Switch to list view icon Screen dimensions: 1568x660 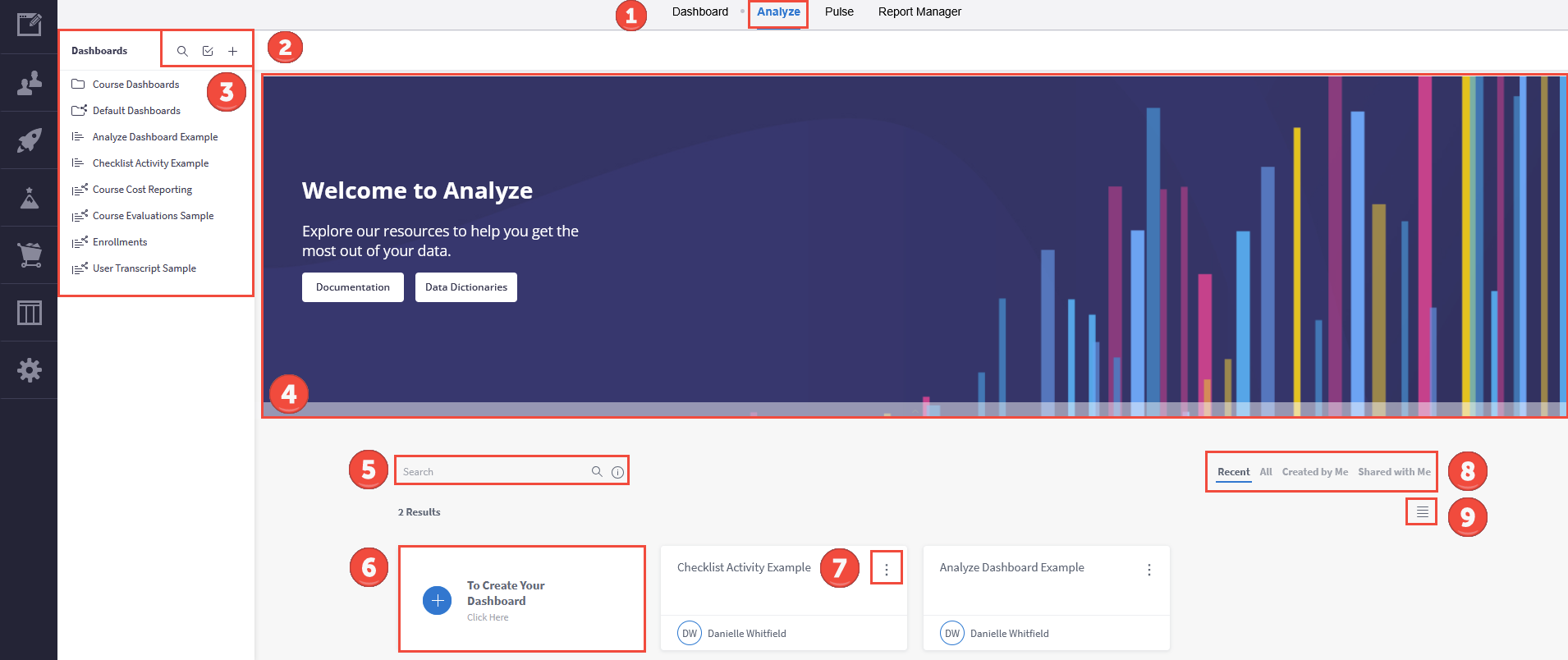(1422, 512)
